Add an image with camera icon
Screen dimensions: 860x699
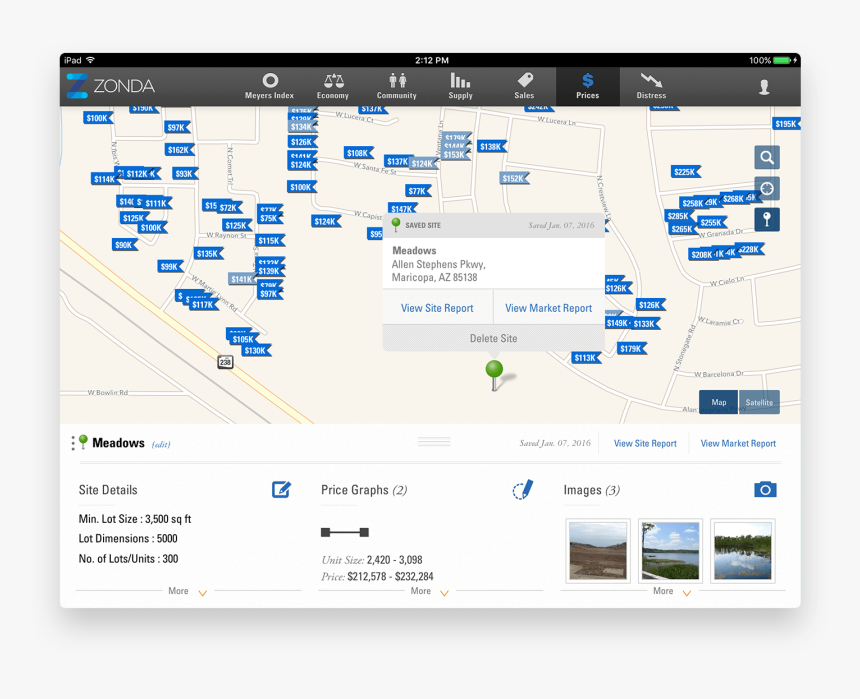765,489
